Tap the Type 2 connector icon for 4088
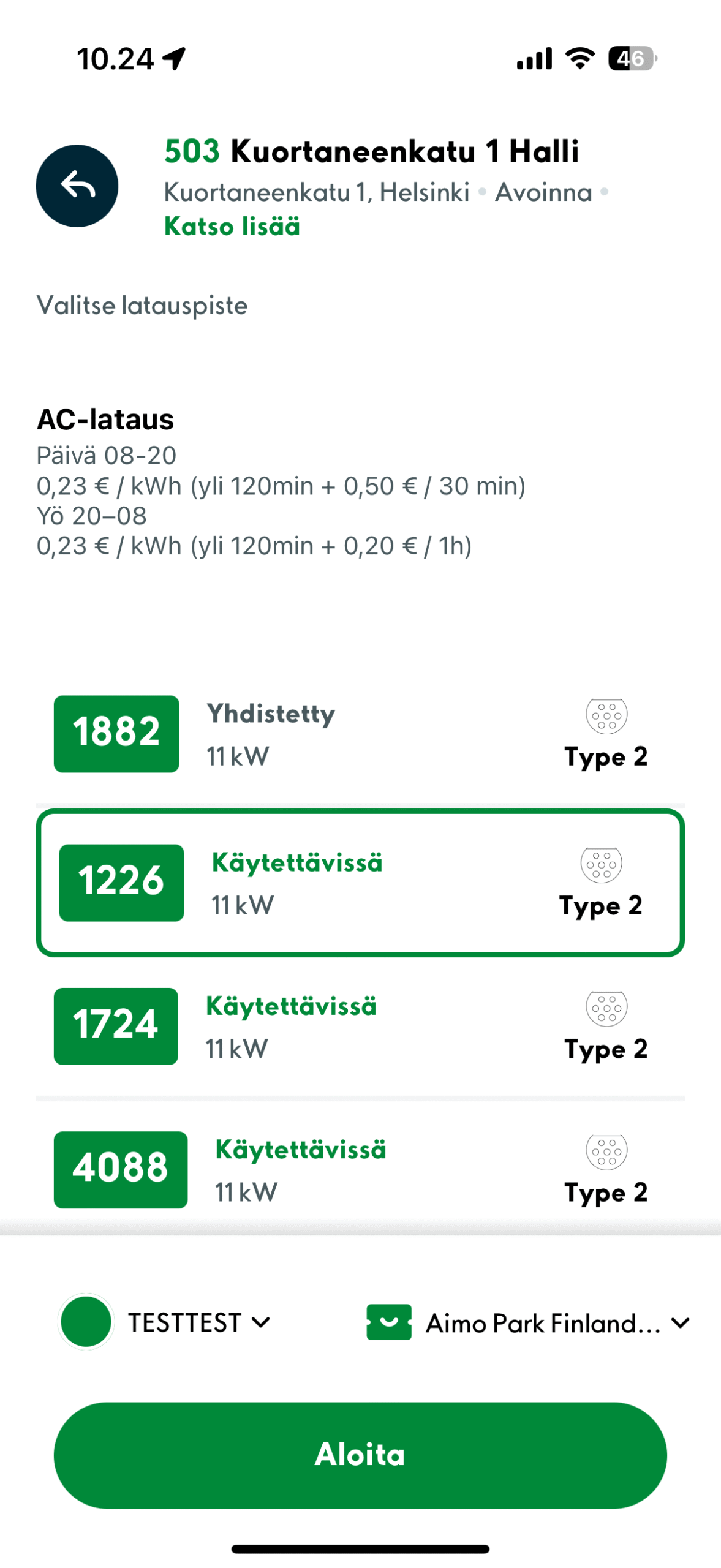Viewport: 721px width, 1568px height. (606, 1151)
